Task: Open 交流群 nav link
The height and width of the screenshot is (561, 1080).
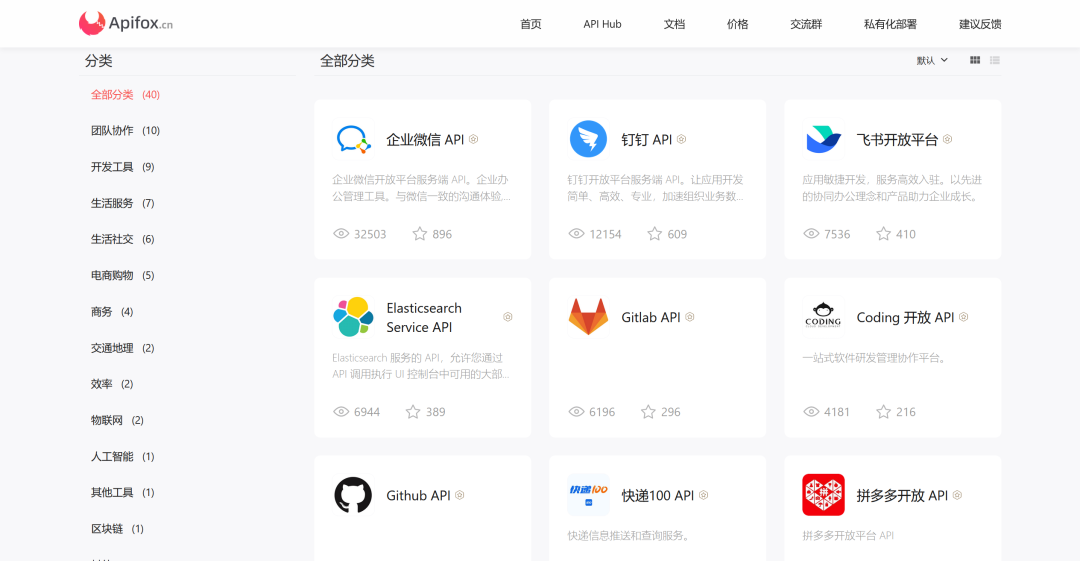Action: 806,24
